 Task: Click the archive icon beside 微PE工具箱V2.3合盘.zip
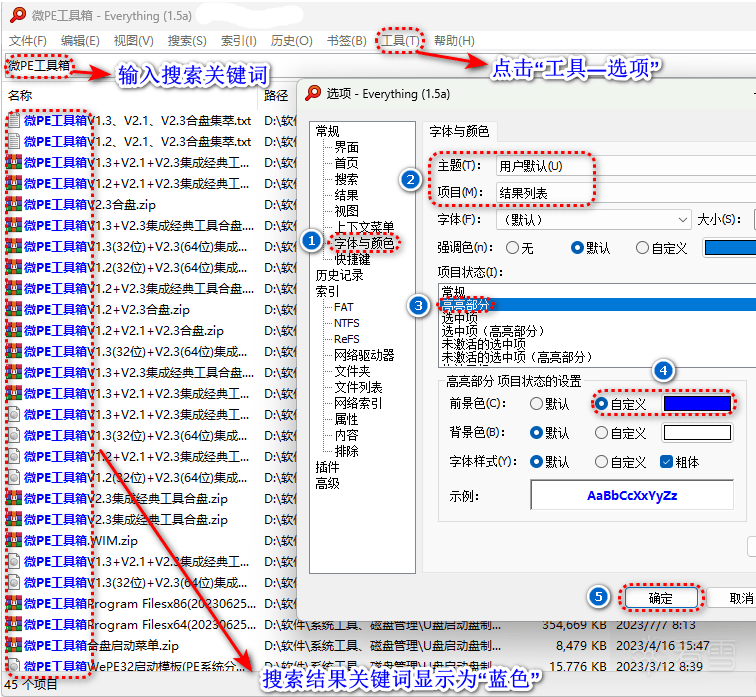tap(14, 204)
